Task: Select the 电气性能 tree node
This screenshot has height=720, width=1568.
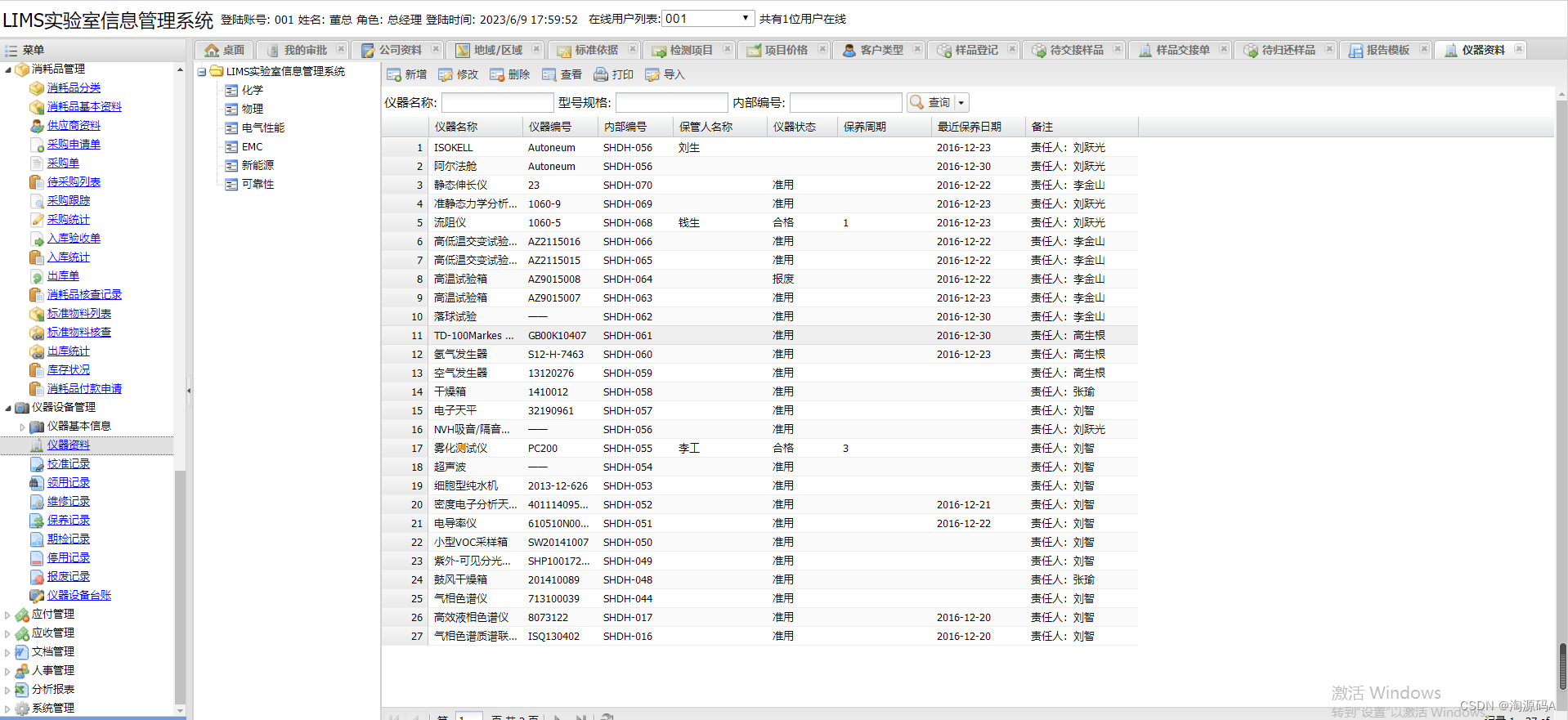Action: [263, 127]
